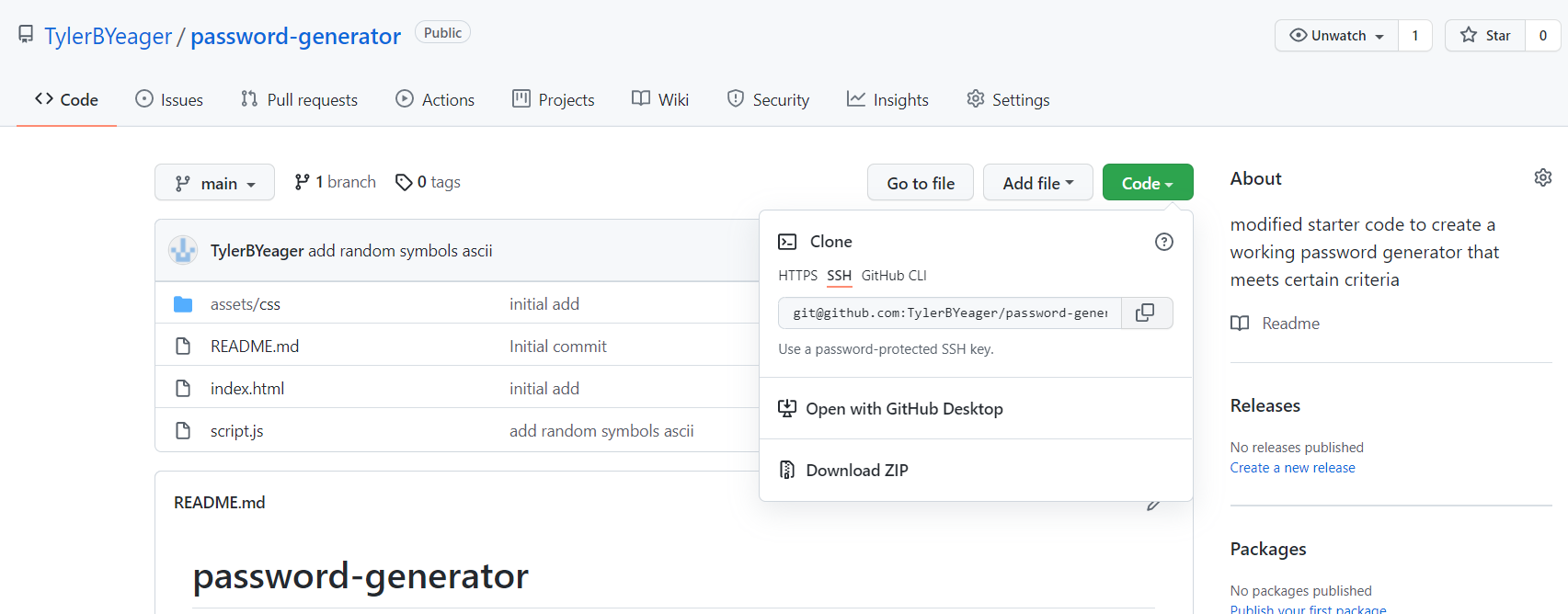Viewport: 1568px width, 614px height.
Task: Click the file icon next to README.md
Action: coord(183,347)
